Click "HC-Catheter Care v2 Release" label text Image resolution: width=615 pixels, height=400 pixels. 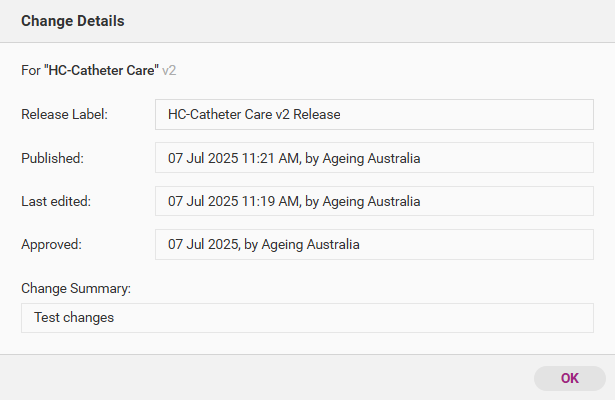(254, 115)
